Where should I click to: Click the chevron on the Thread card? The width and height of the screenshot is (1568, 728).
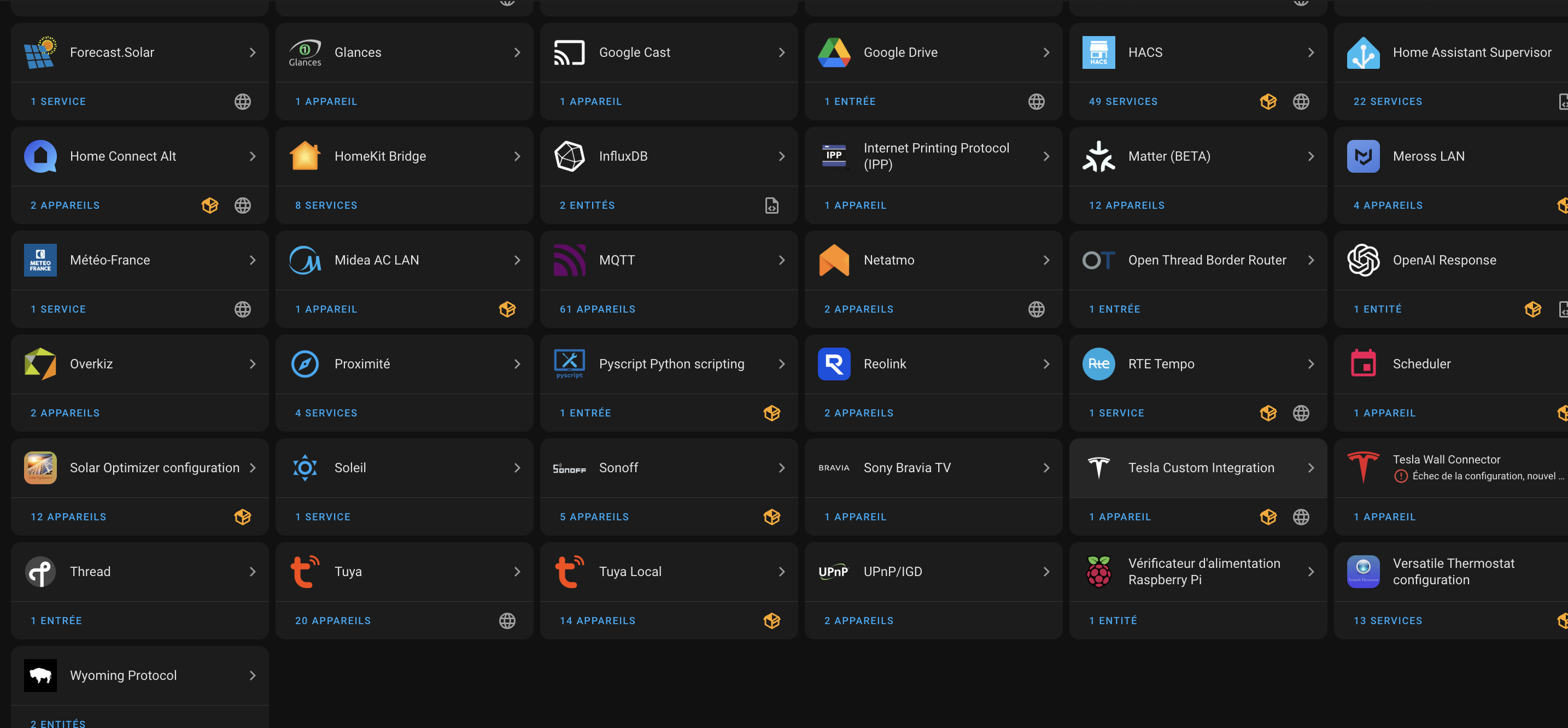(253, 572)
